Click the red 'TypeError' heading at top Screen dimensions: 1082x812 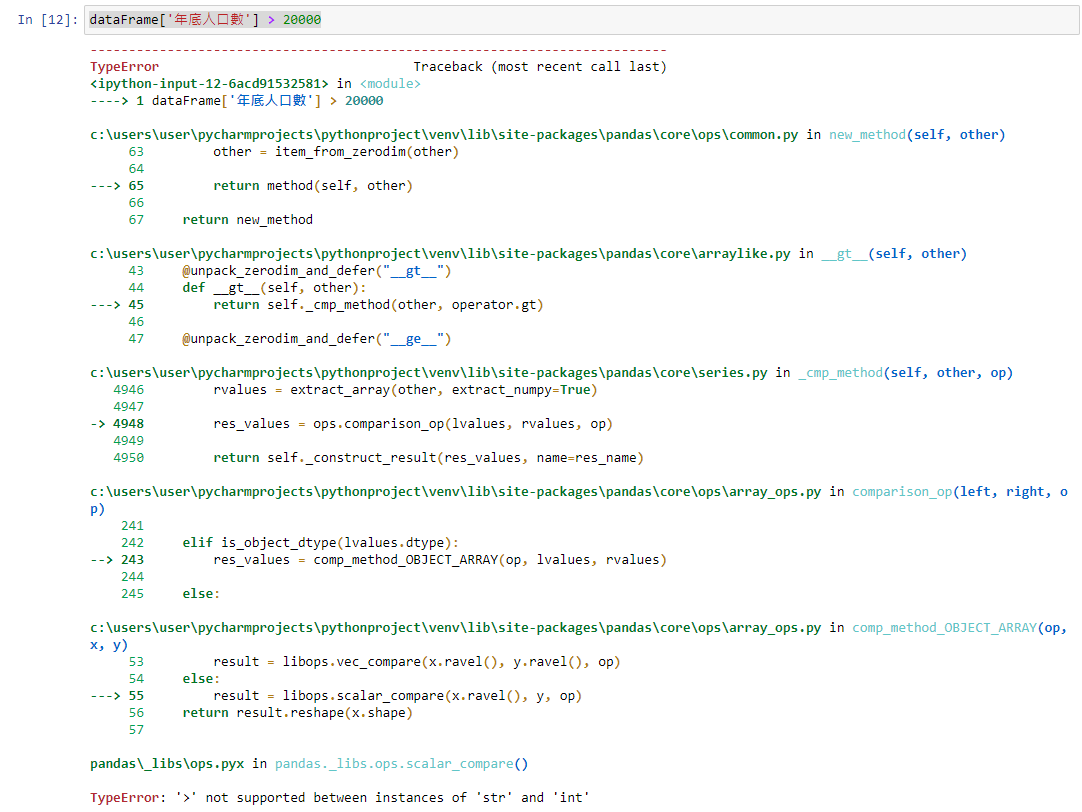124,67
